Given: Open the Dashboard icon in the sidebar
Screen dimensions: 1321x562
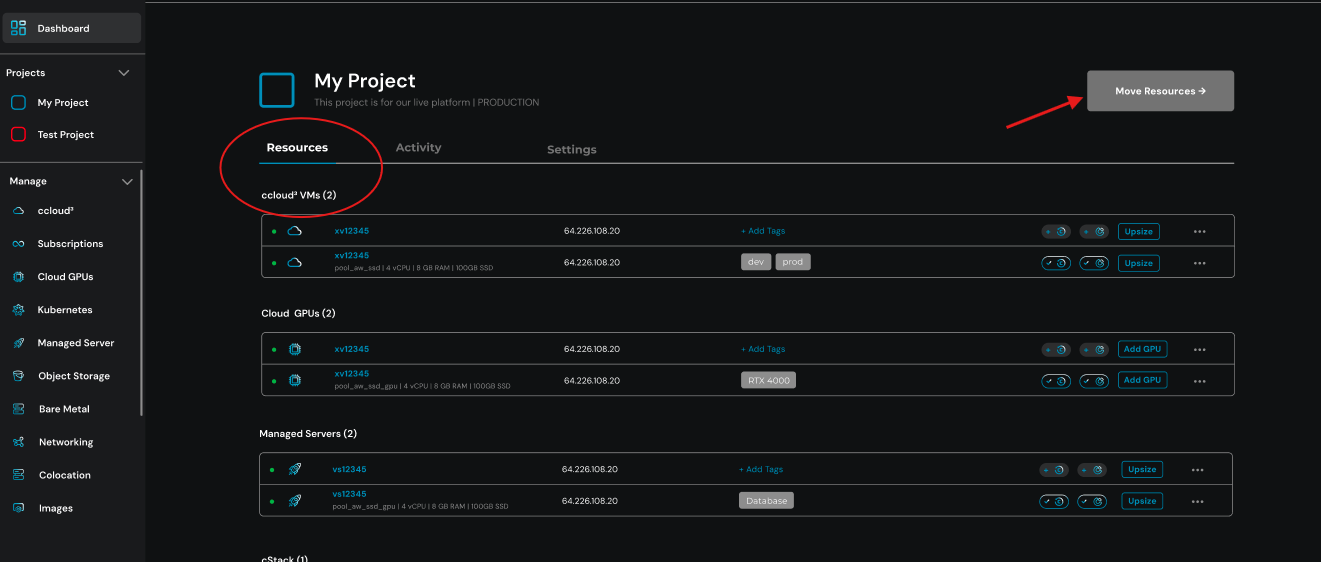Looking at the screenshot, I should tap(18, 28).
